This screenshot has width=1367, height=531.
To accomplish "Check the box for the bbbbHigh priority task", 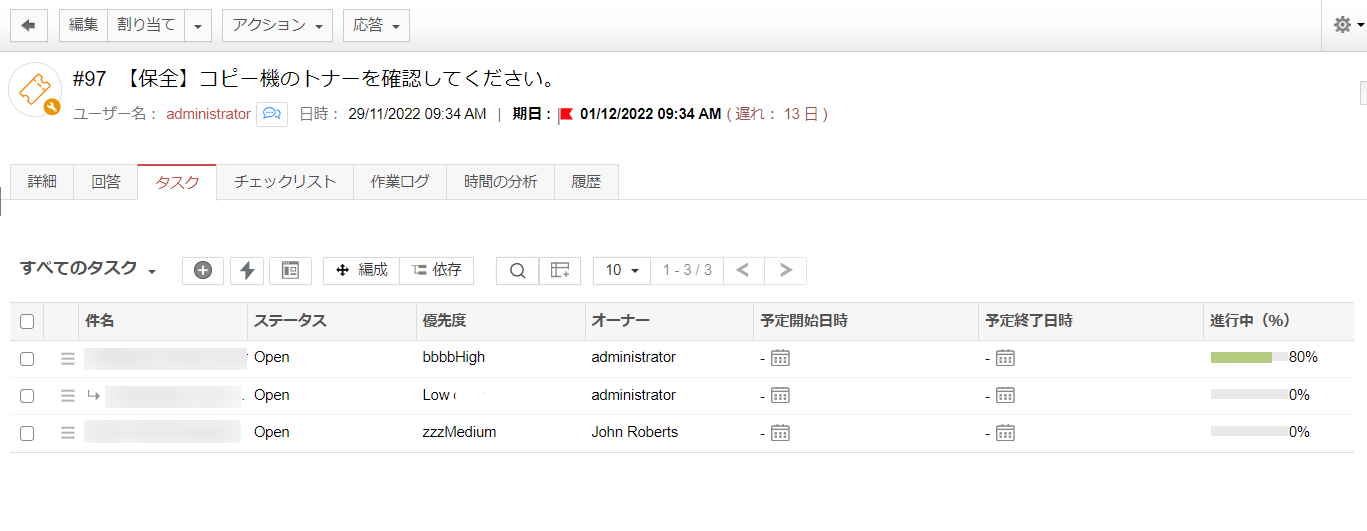I will [x=27, y=358].
